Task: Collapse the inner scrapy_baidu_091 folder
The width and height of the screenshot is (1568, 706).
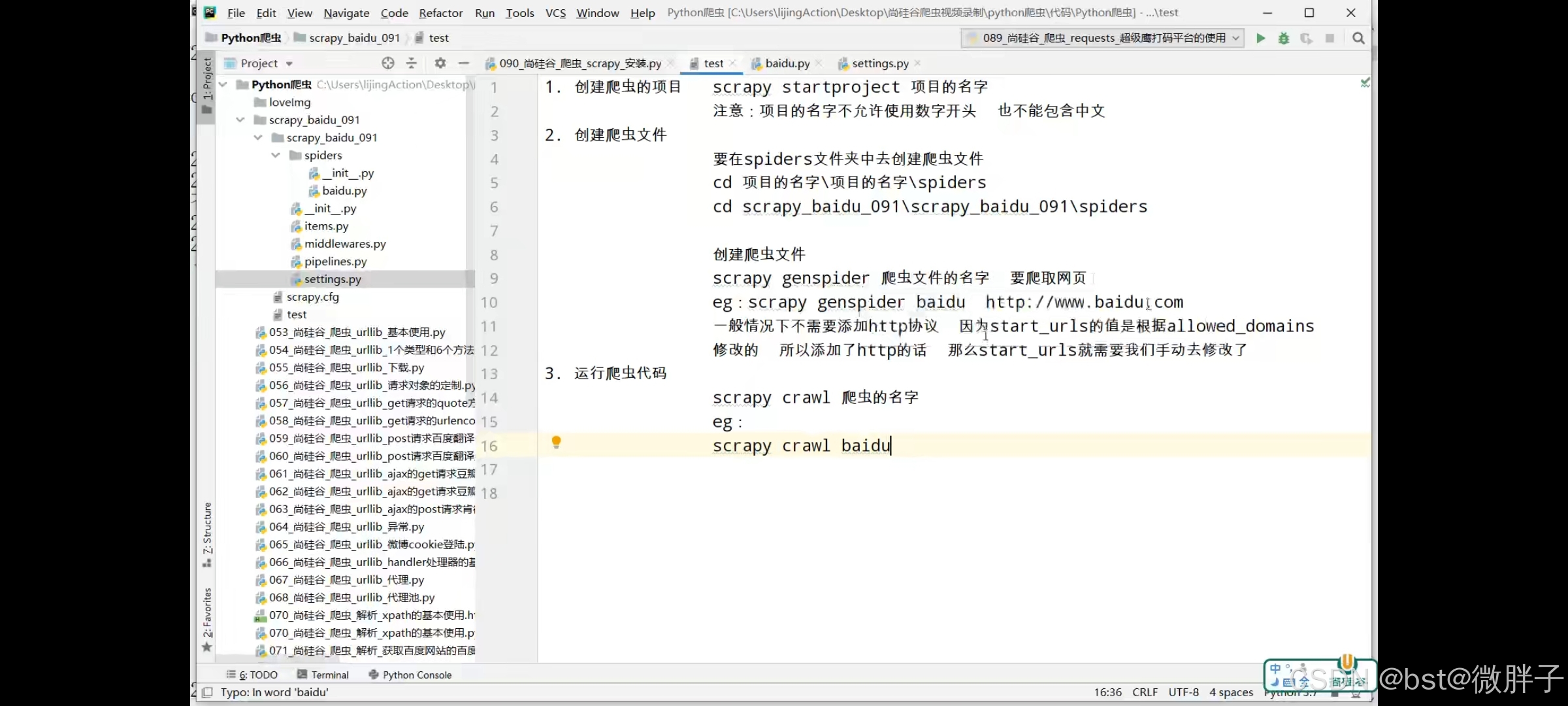Action: pyautogui.click(x=258, y=137)
